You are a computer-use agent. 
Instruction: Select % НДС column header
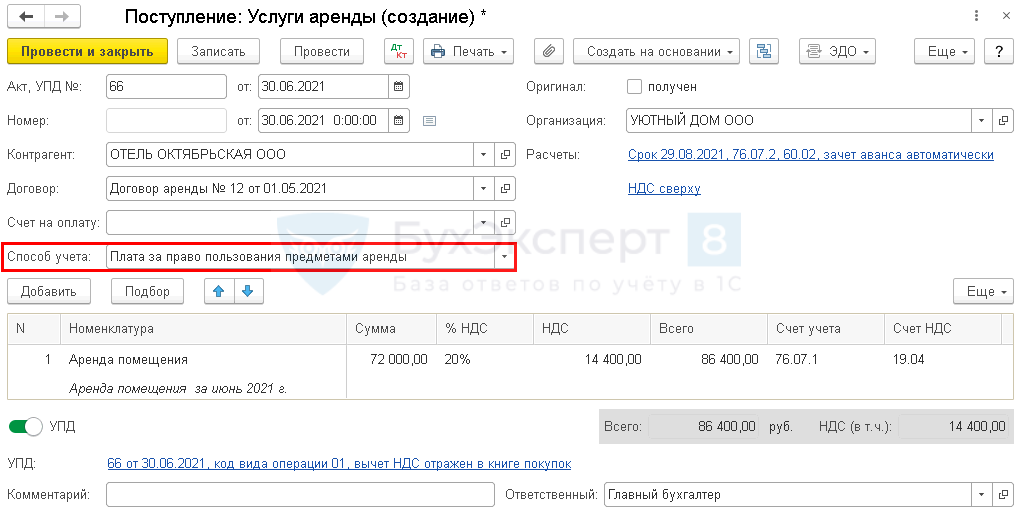(484, 329)
